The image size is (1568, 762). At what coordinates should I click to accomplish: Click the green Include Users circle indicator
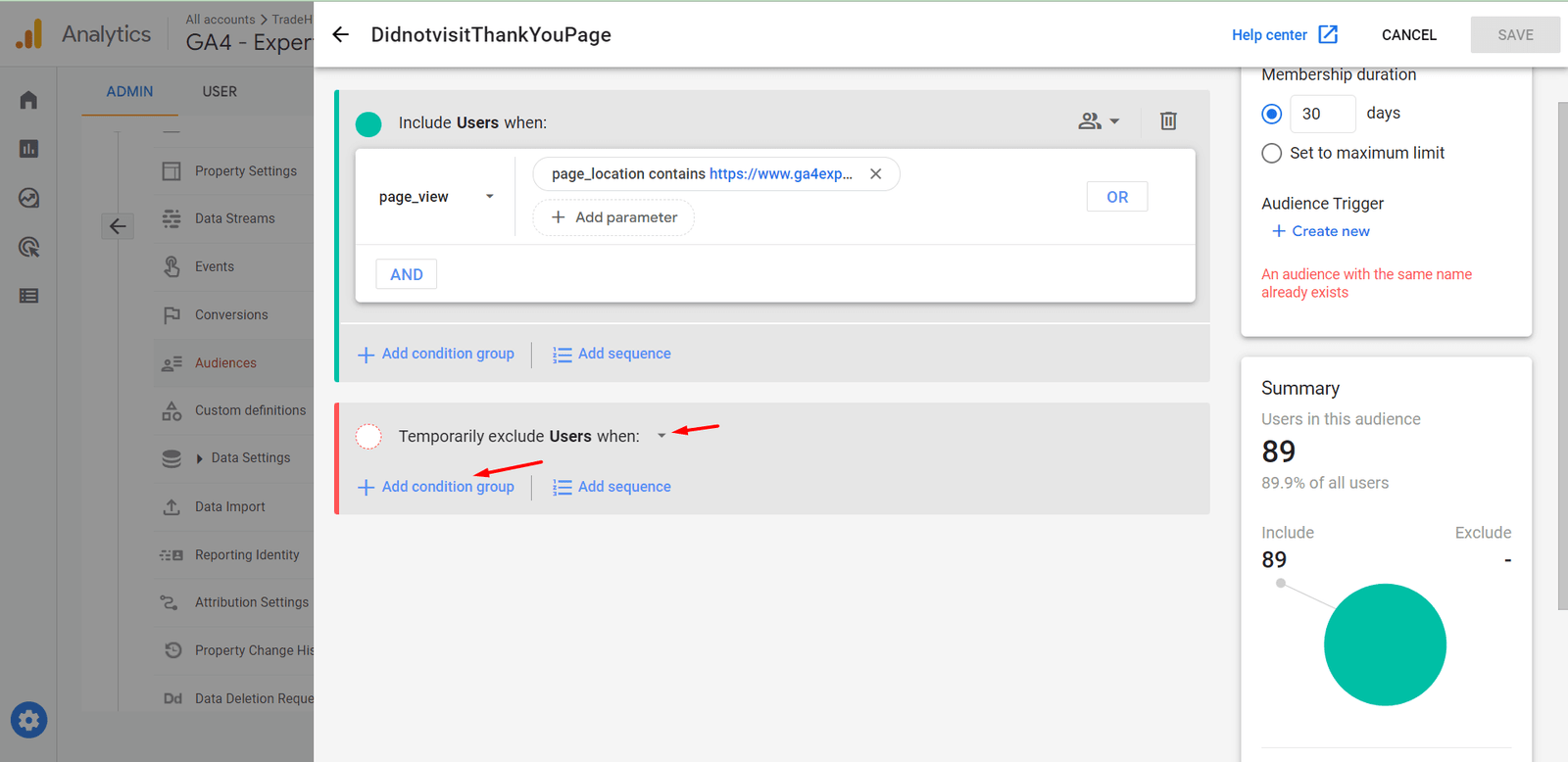click(x=368, y=123)
